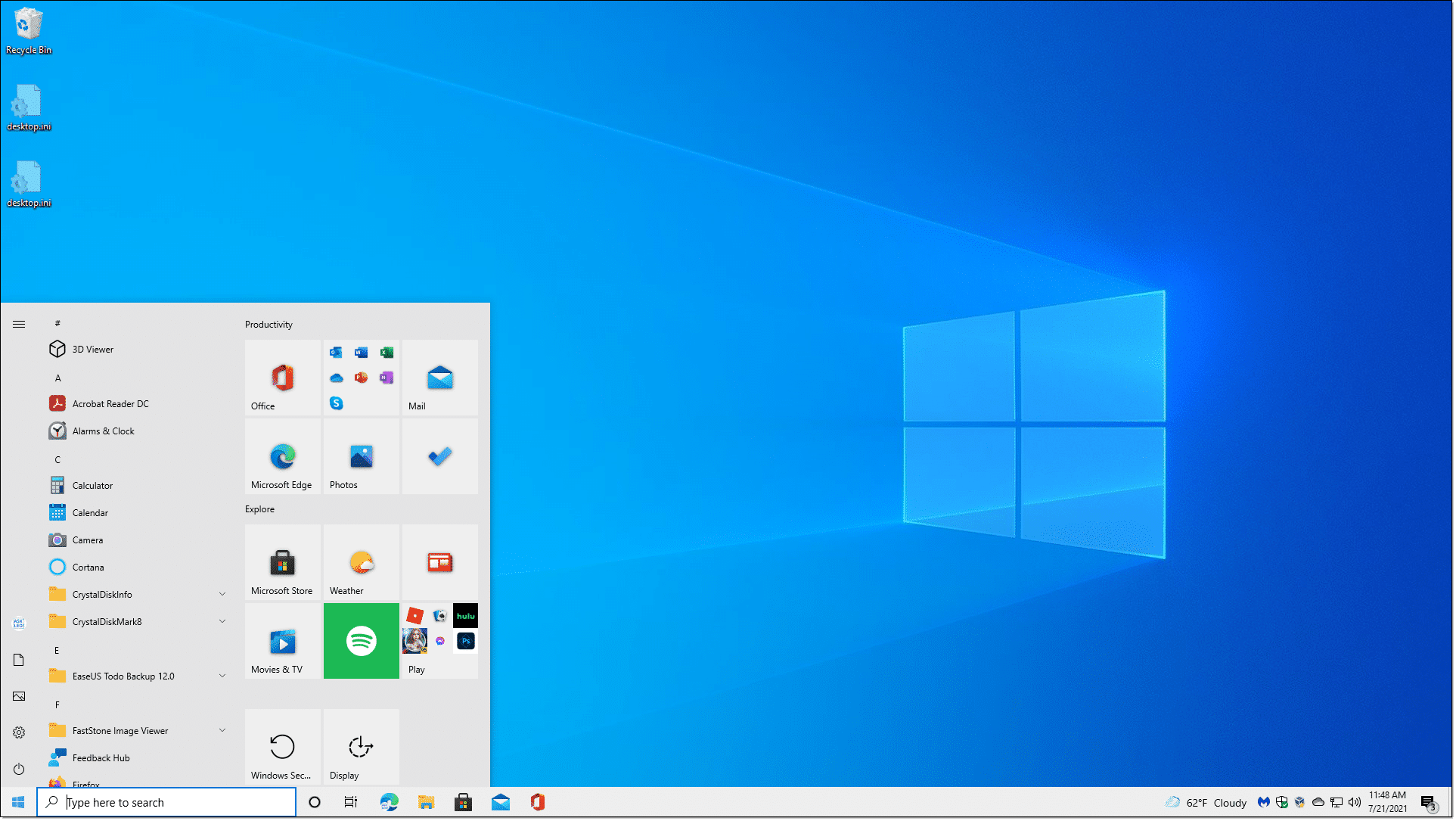
Task: Open OneDrive in the Office apps tile
Action: 337,378
